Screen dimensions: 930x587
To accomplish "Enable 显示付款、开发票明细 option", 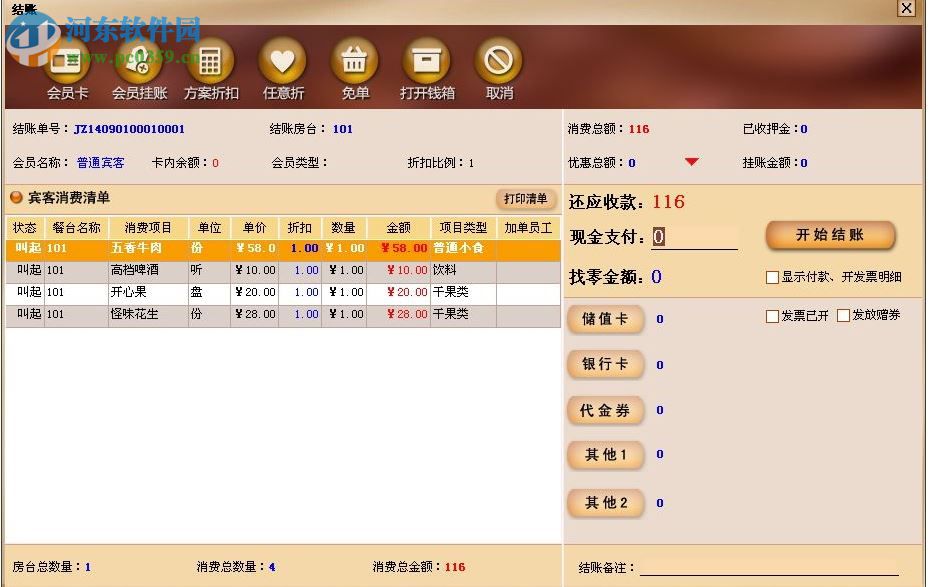I will coord(774,277).
